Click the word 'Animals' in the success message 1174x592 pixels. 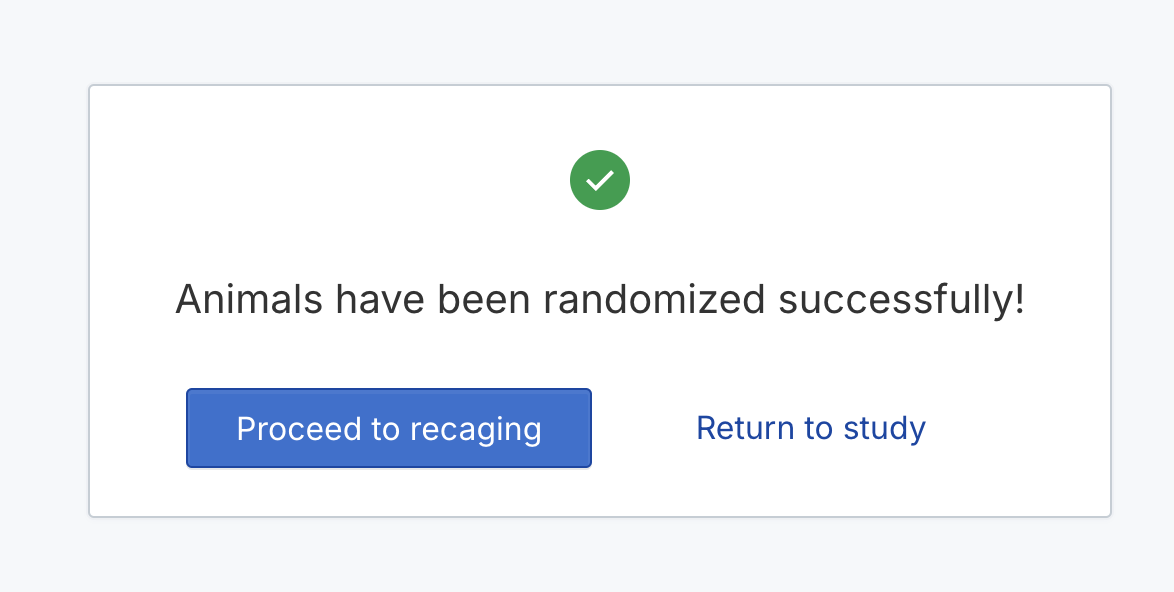click(249, 299)
